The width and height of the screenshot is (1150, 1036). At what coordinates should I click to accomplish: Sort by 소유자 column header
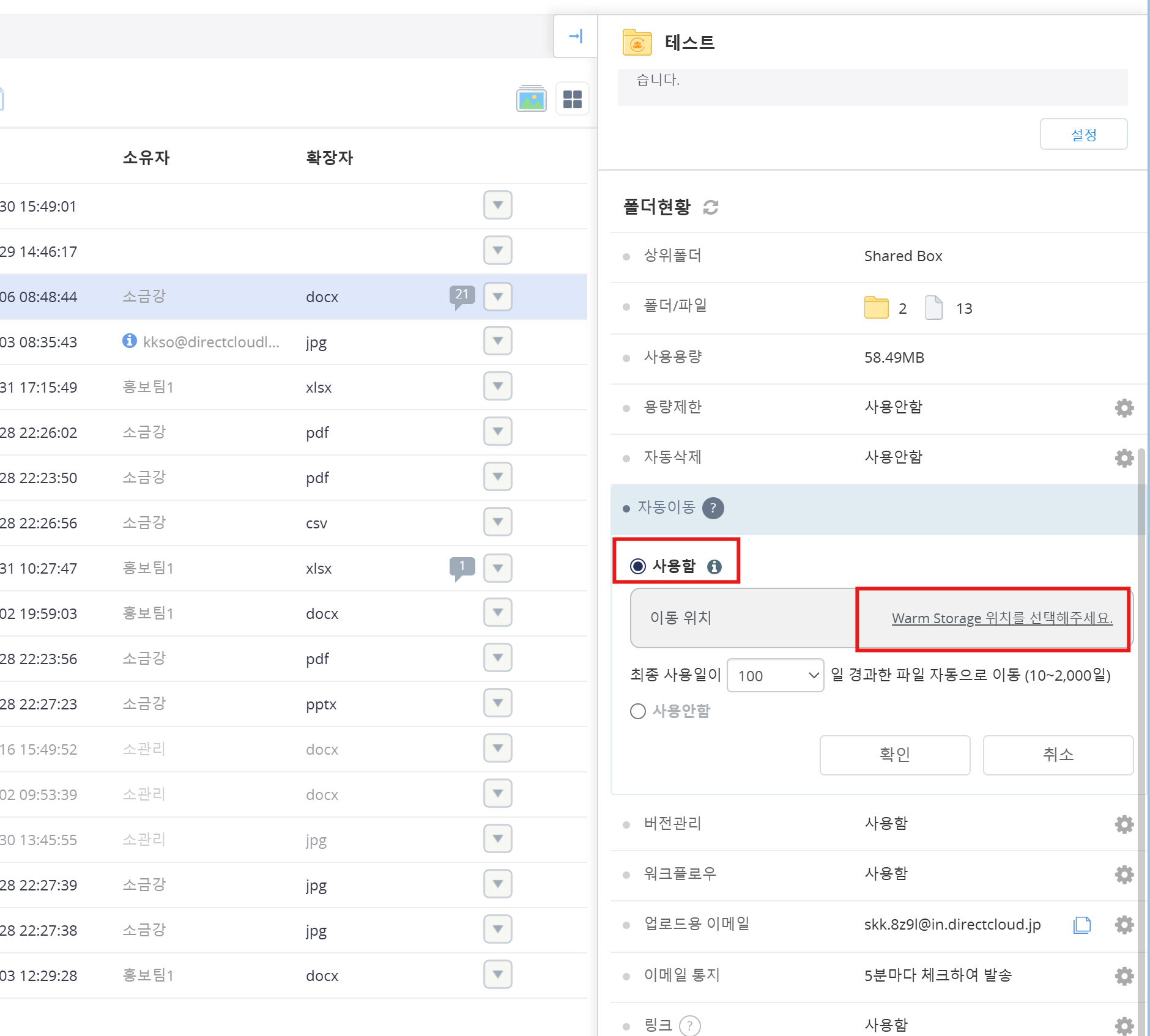[x=146, y=158]
